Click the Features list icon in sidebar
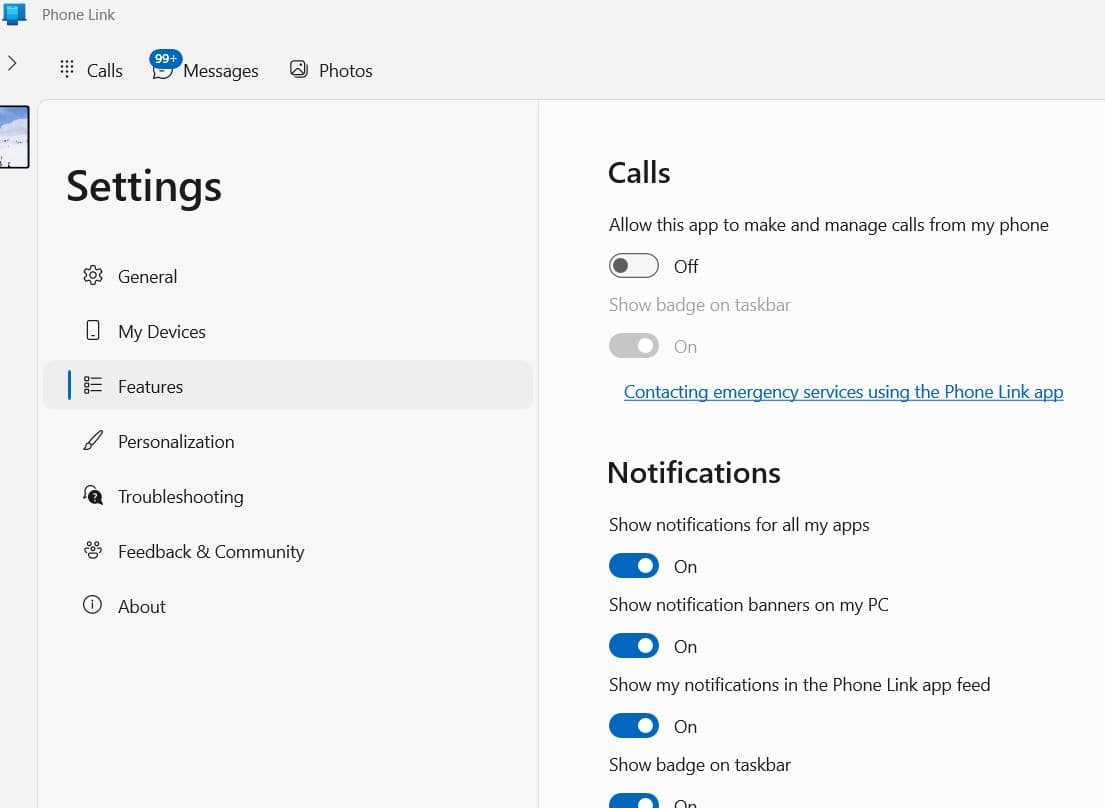Screen dimensions: 1105x808 coord(93,386)
